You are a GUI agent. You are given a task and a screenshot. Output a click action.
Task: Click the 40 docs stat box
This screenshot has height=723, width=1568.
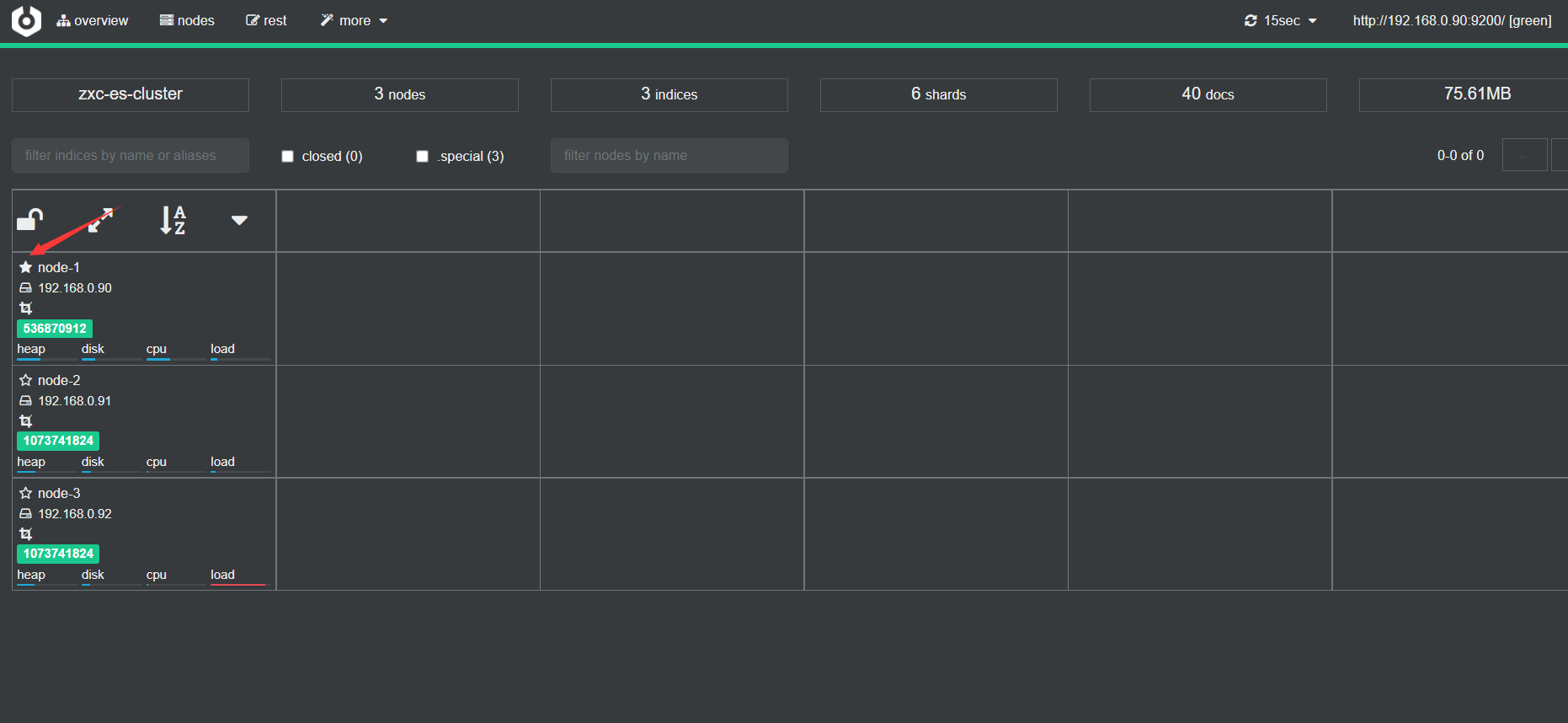pyautogui.click(x=1208, y=94)
